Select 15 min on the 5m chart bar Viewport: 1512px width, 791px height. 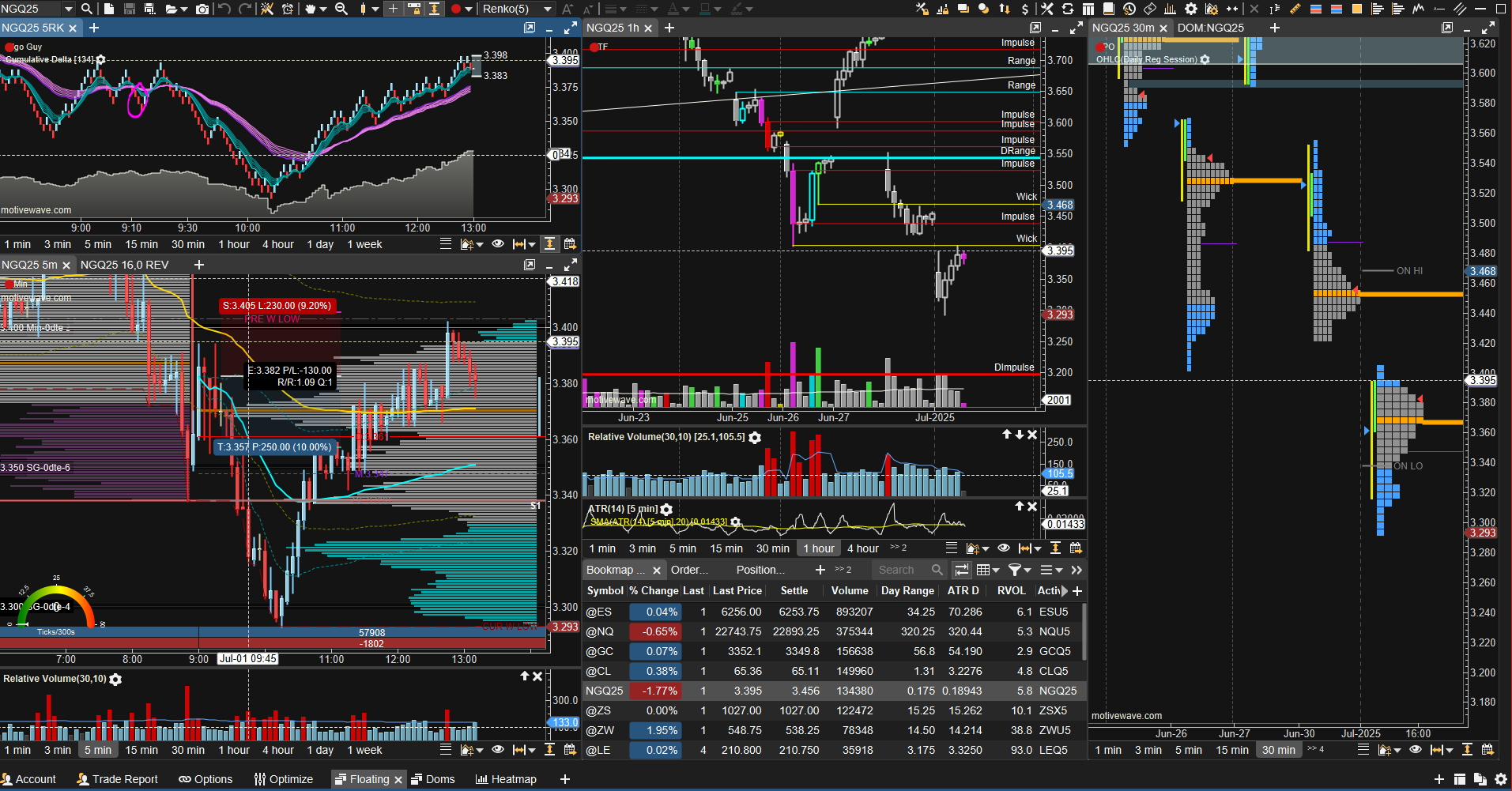[141, 750]
